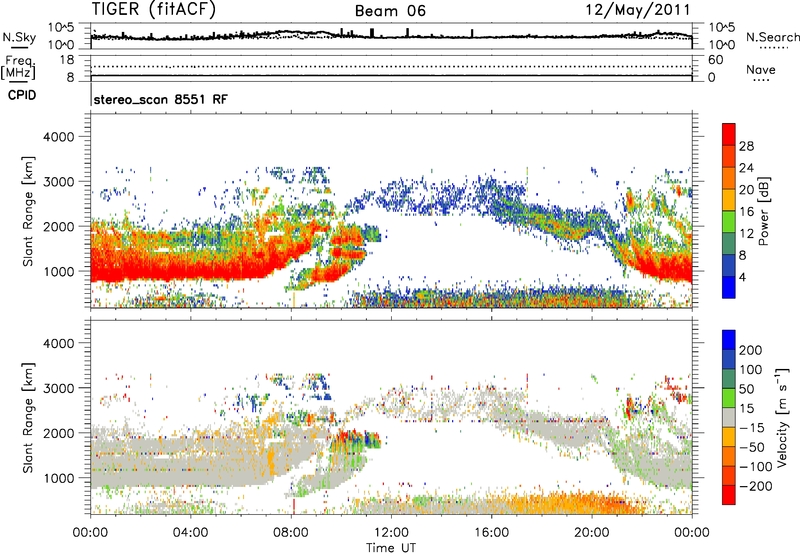Image resolution: width=800 pixels, height=554 pixels.
Task: Click the '08:00' time axis label
Action: pyautogui.click(x=291, y=533)
